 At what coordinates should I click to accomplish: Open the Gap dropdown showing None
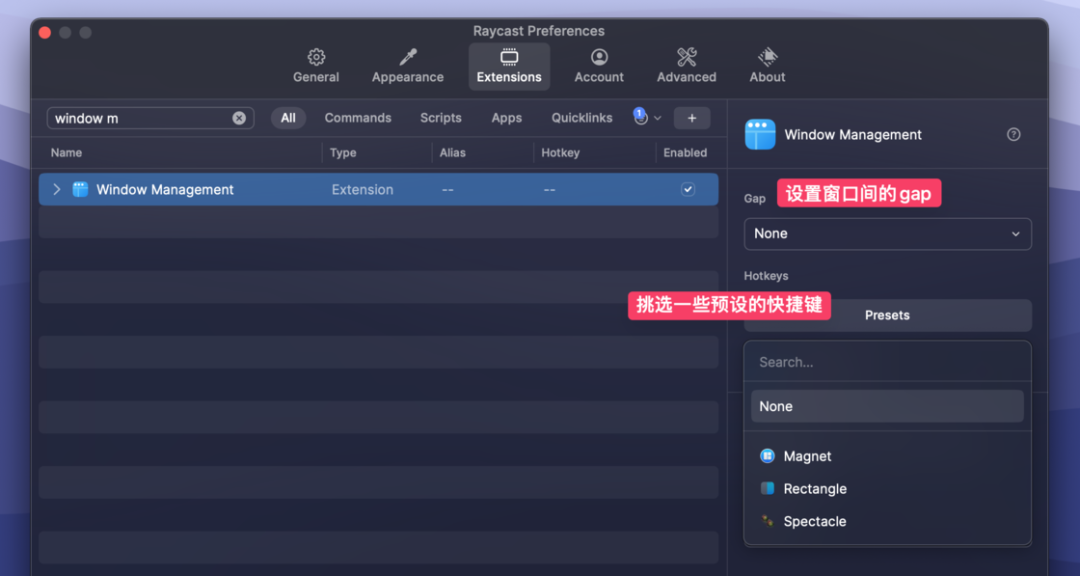click(887, 234)
